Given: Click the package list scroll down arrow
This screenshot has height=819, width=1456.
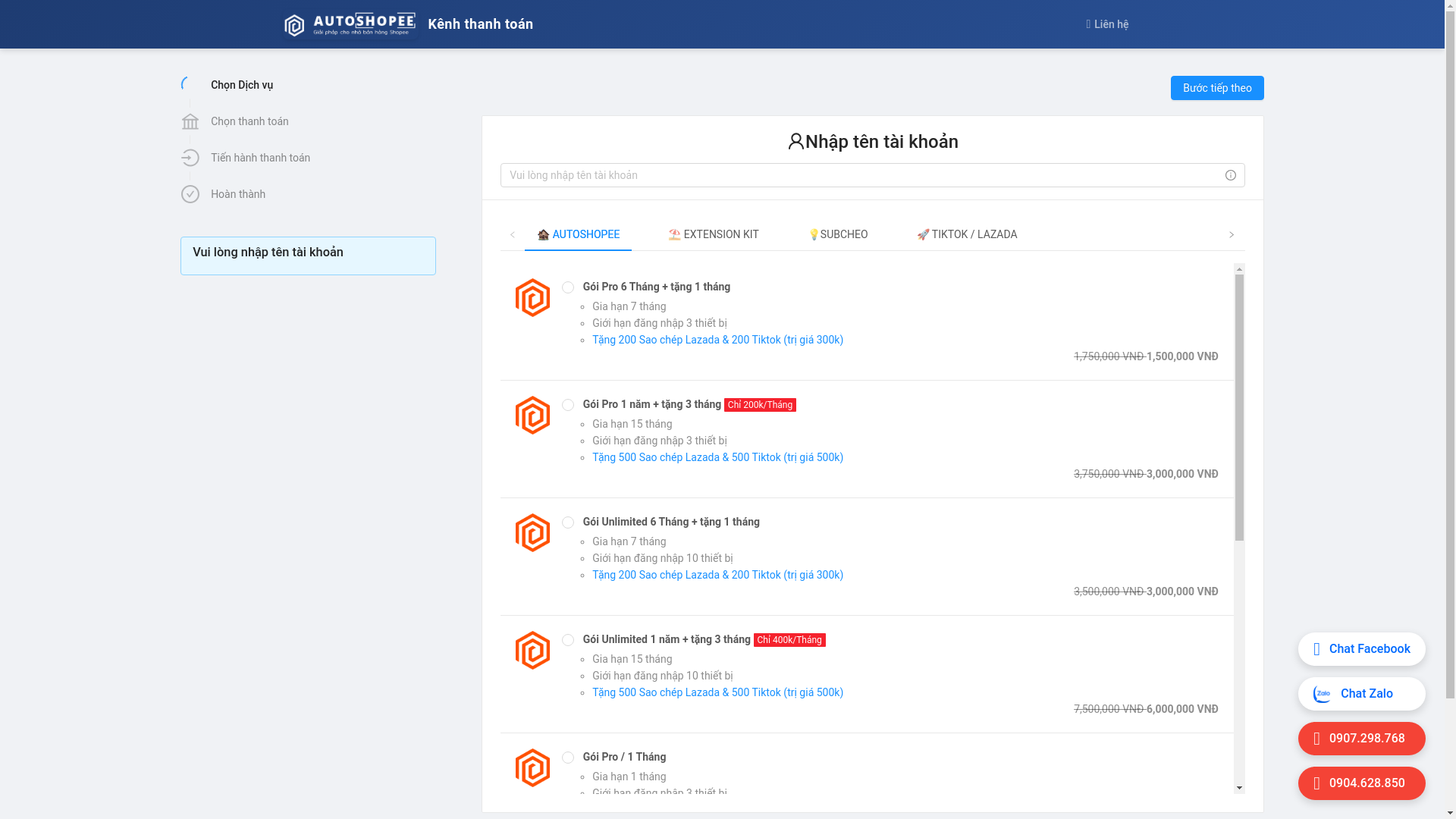Looking at the screenshot, I should pos(1239,788).
